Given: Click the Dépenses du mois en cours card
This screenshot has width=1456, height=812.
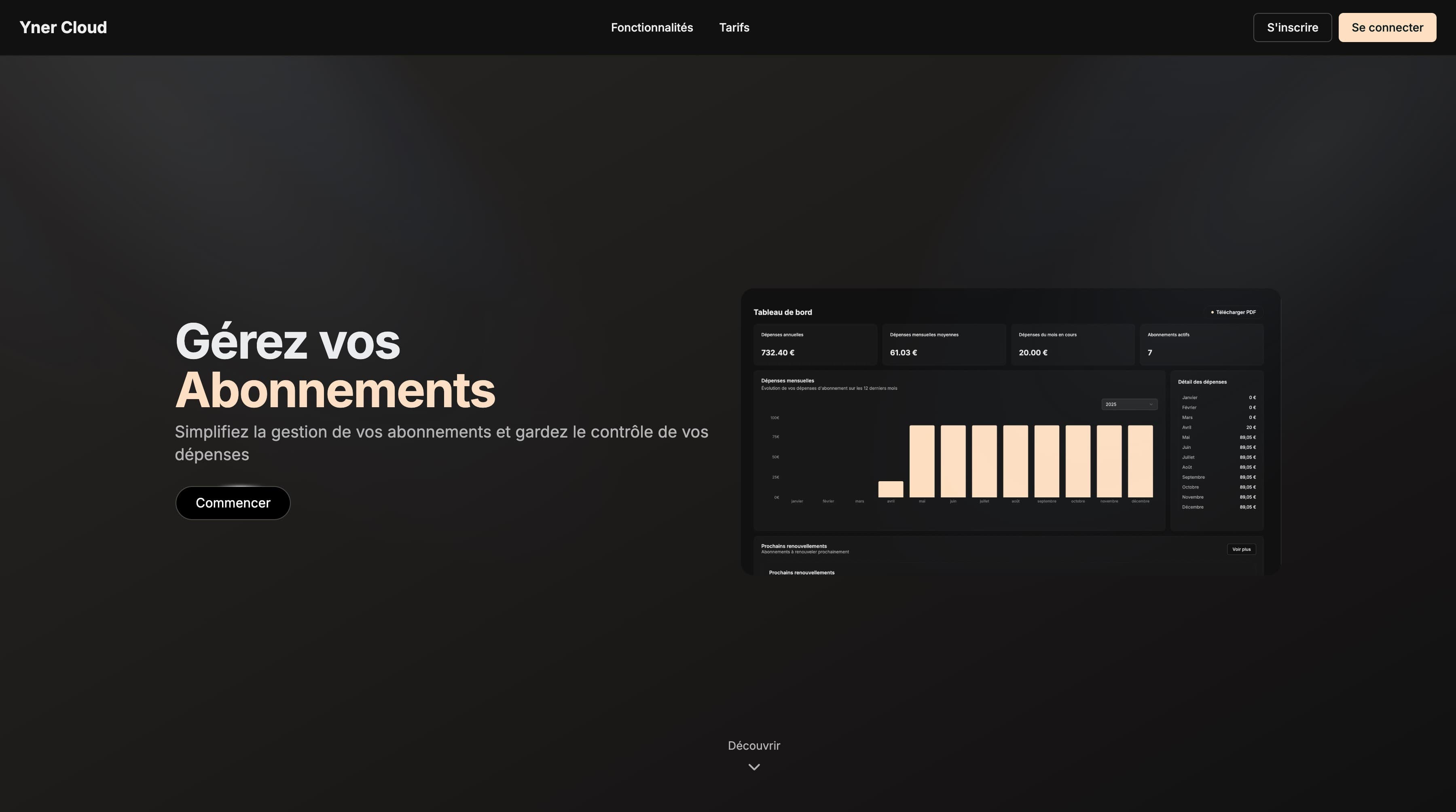Looking at the screenshot, I should click(x=1072, y=345).
